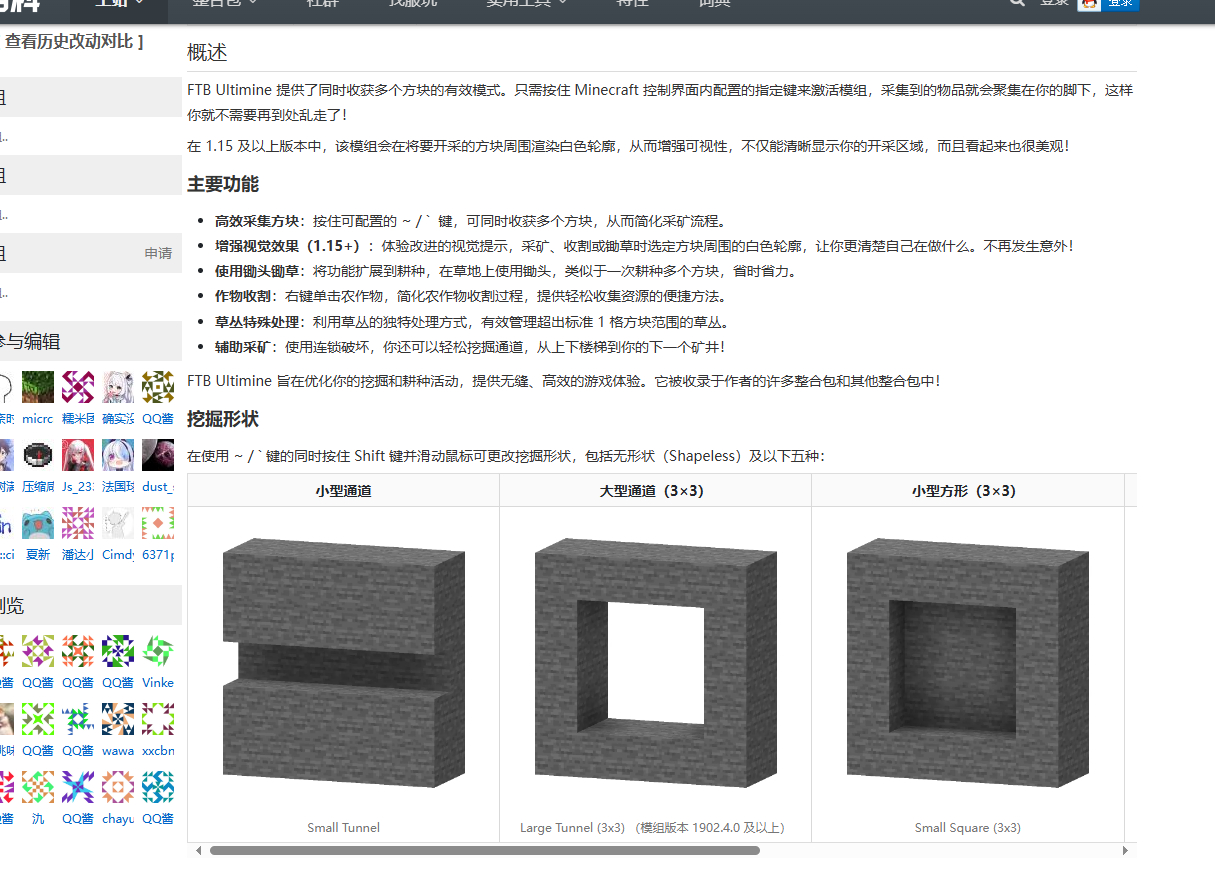The image size is (1215, 882).
Task: Open the purple-blue pinwheel QQ酱 avatar beside chayu
Action: 78,787
